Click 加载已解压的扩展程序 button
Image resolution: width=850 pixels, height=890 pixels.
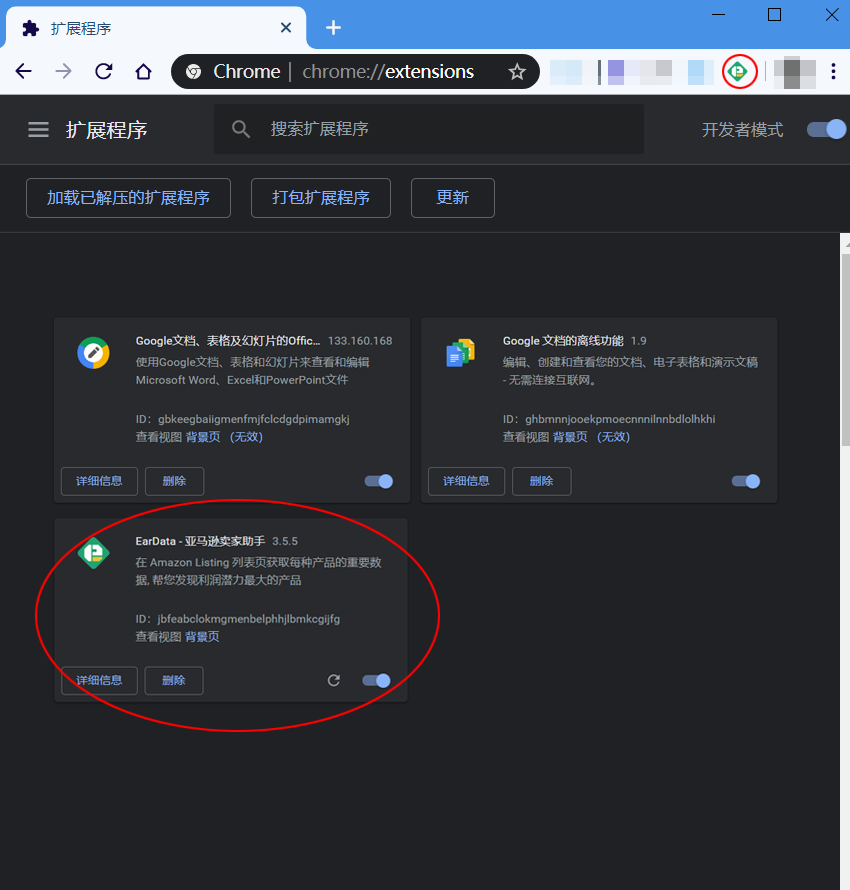(x=128, y=198)
